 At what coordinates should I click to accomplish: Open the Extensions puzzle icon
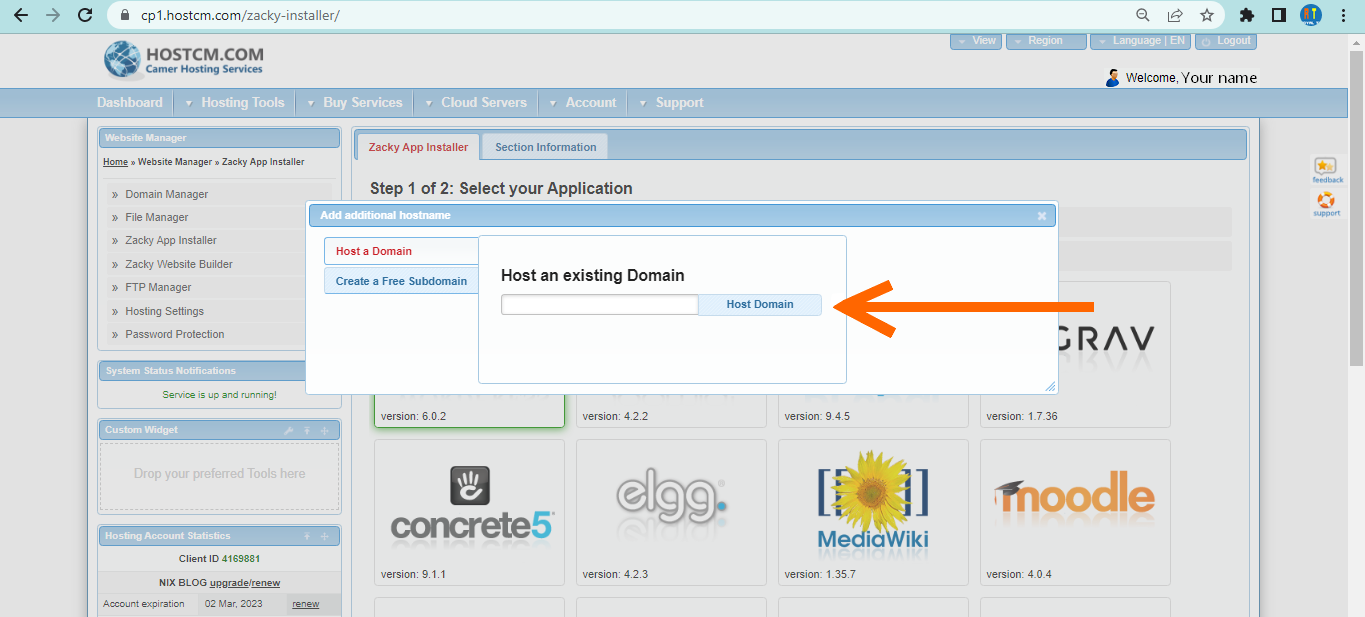(x=1247, y=15)
